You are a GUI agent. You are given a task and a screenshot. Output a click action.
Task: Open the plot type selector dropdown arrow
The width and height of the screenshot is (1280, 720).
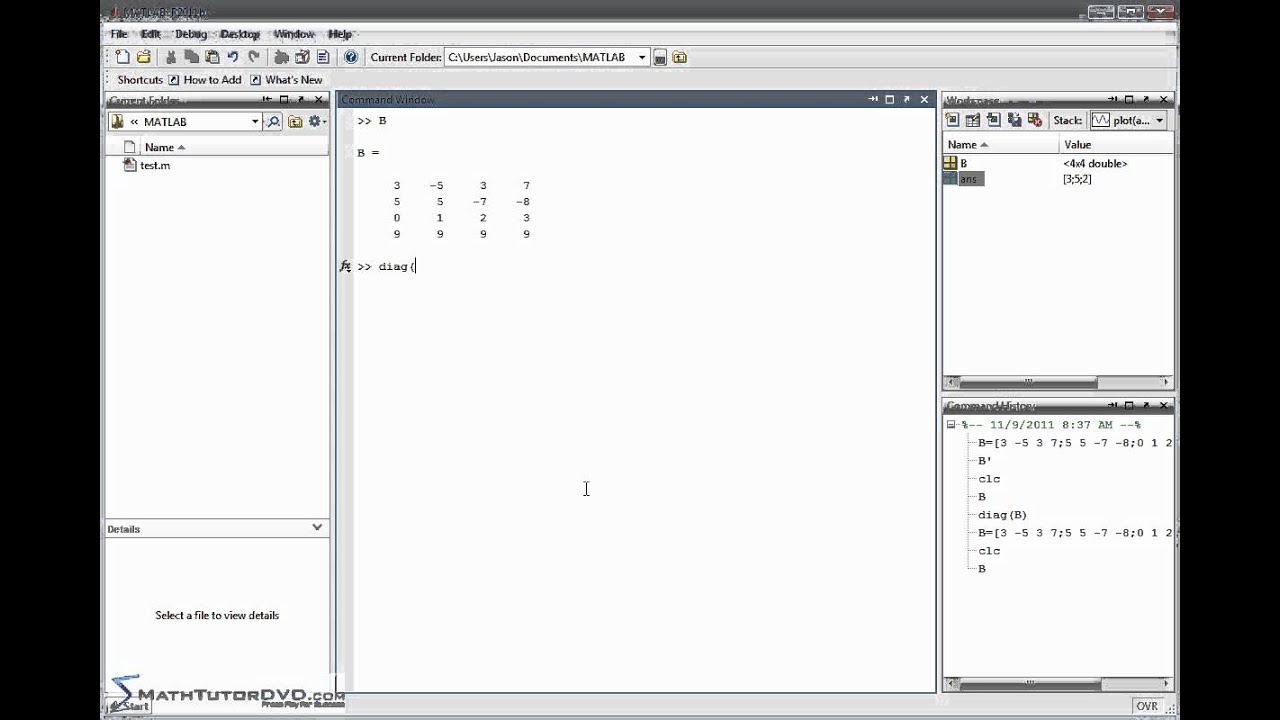tap(1160, 120)
